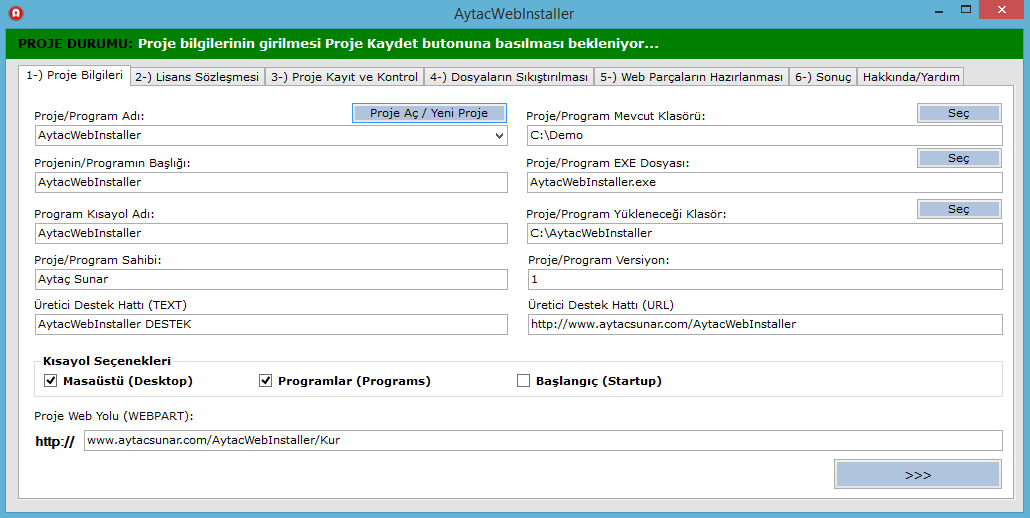This screenshot has height=518, width=1030.
Task: Go to Dosyaların Sıkıştırılması tab
Action: point(508,77)
